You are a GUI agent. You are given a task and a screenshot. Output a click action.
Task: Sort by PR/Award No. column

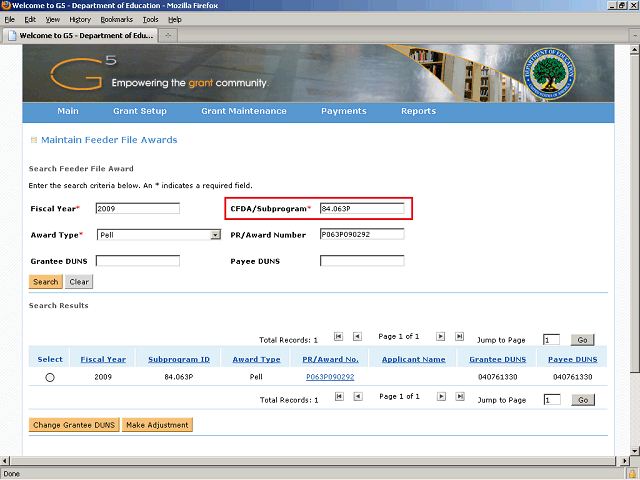click(x=330, y=360)
